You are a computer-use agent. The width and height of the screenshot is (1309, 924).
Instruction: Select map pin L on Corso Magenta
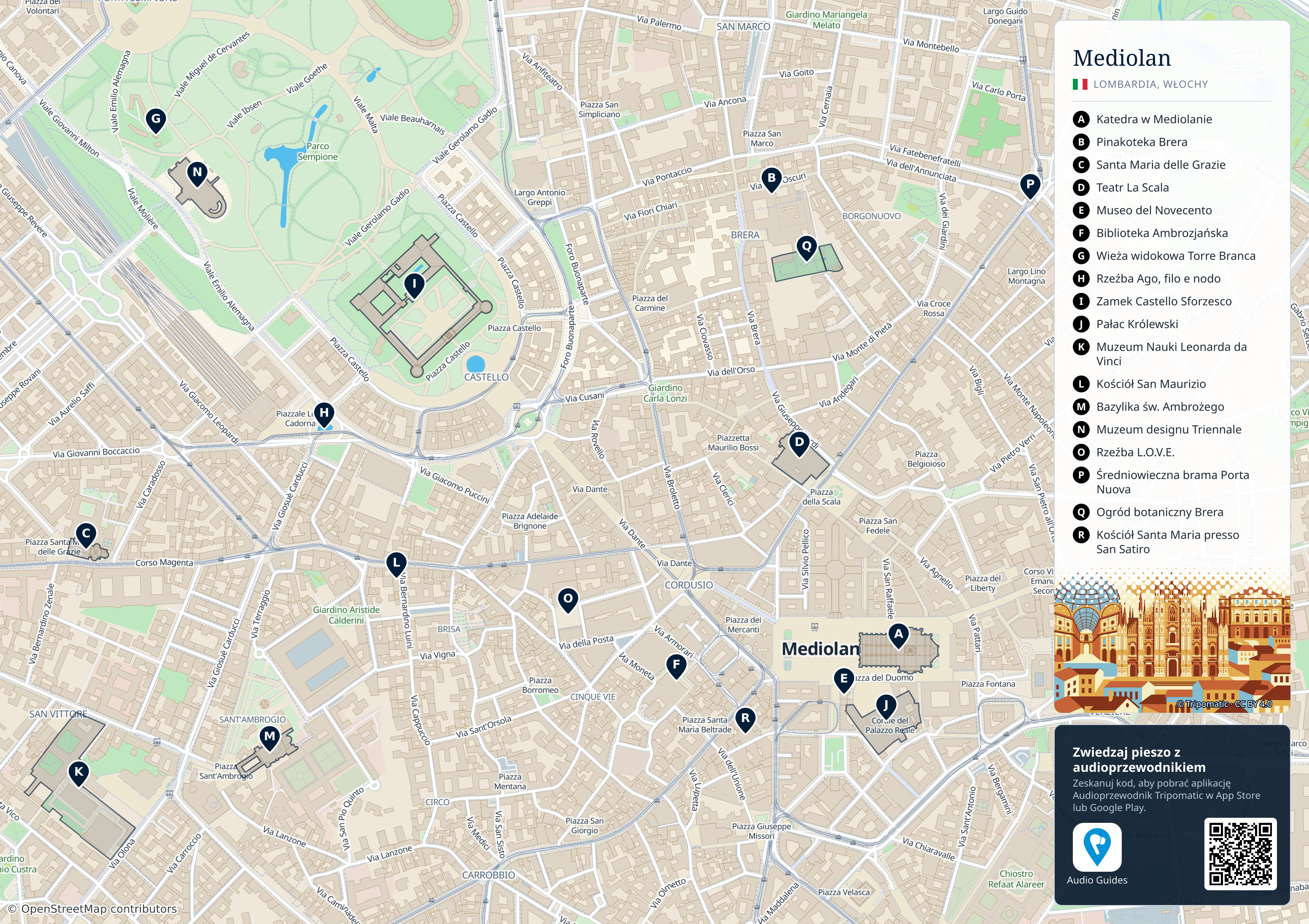(396, 564)
